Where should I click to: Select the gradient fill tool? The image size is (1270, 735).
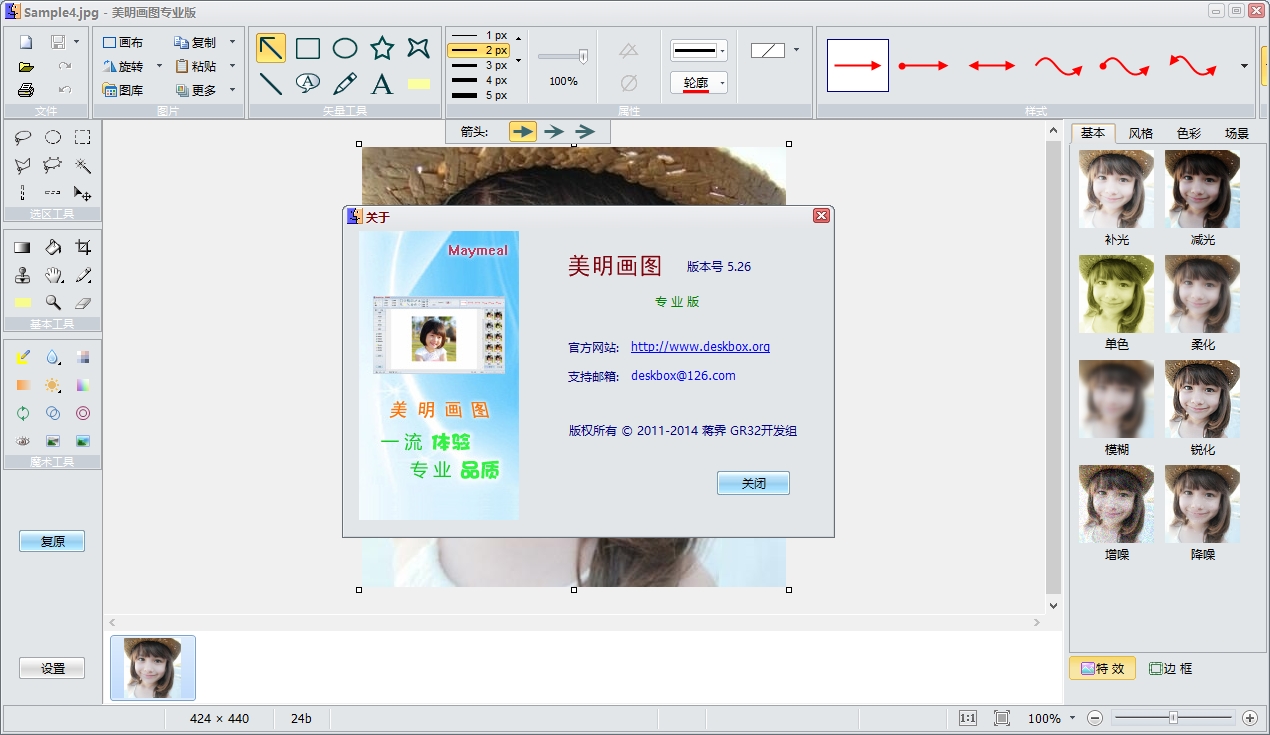(x=23, y=247)
